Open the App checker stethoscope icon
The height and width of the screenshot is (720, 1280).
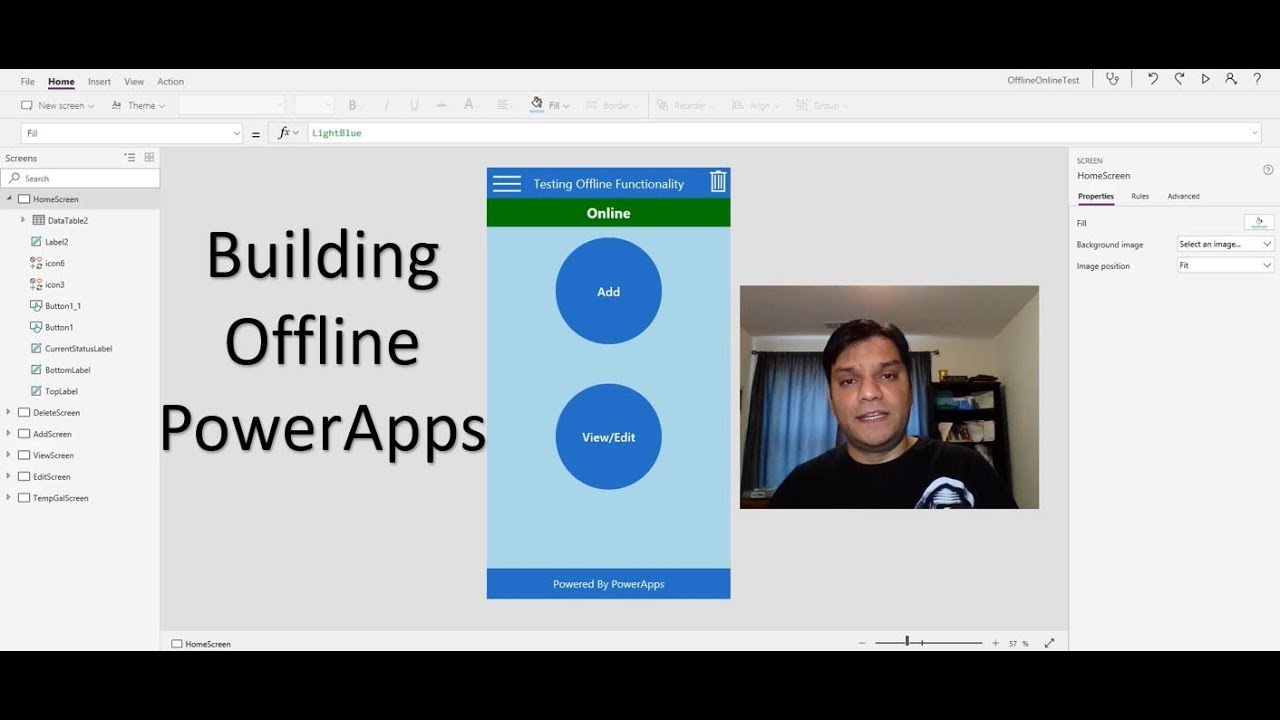click(x=1112, y=79)
